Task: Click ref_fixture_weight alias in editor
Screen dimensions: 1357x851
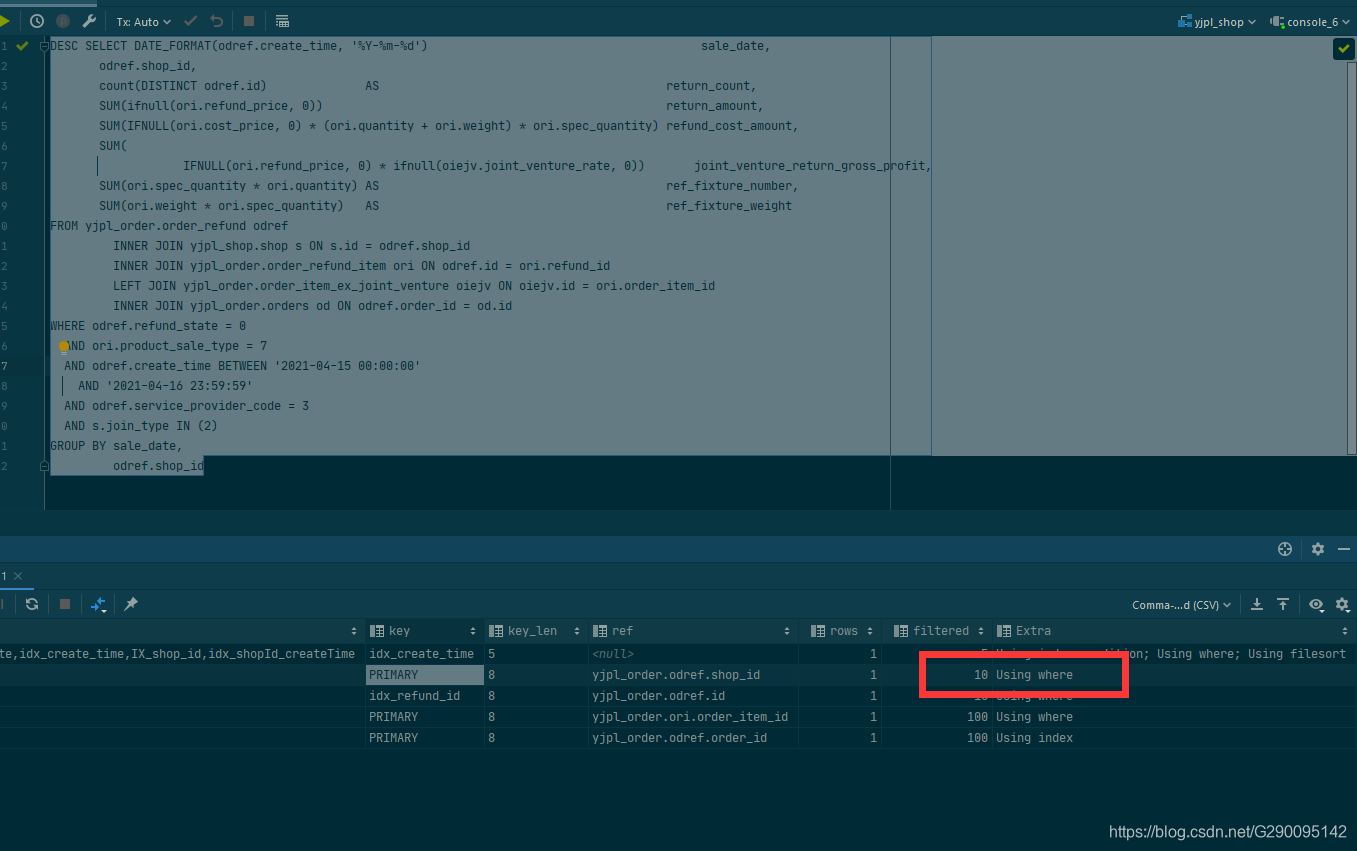Action: 729,206
